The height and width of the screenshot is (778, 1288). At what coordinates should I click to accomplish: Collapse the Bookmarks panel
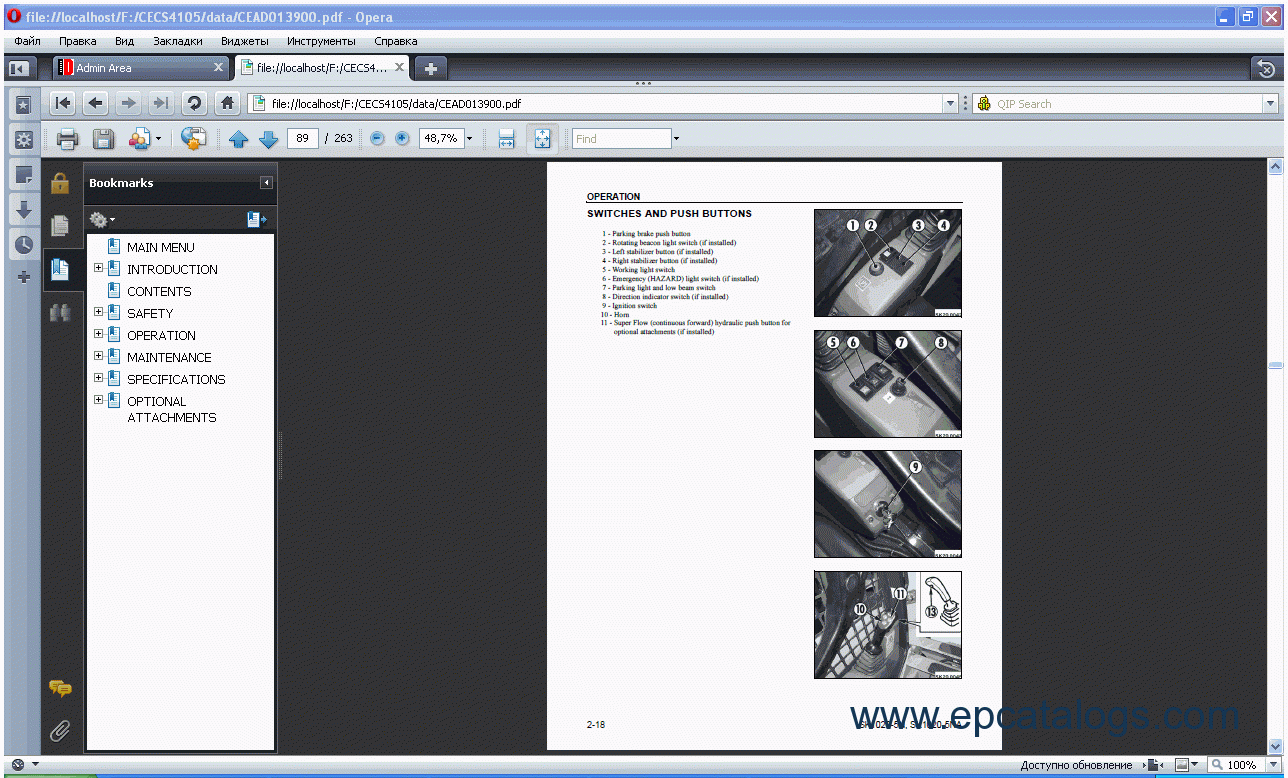[266, 183]
